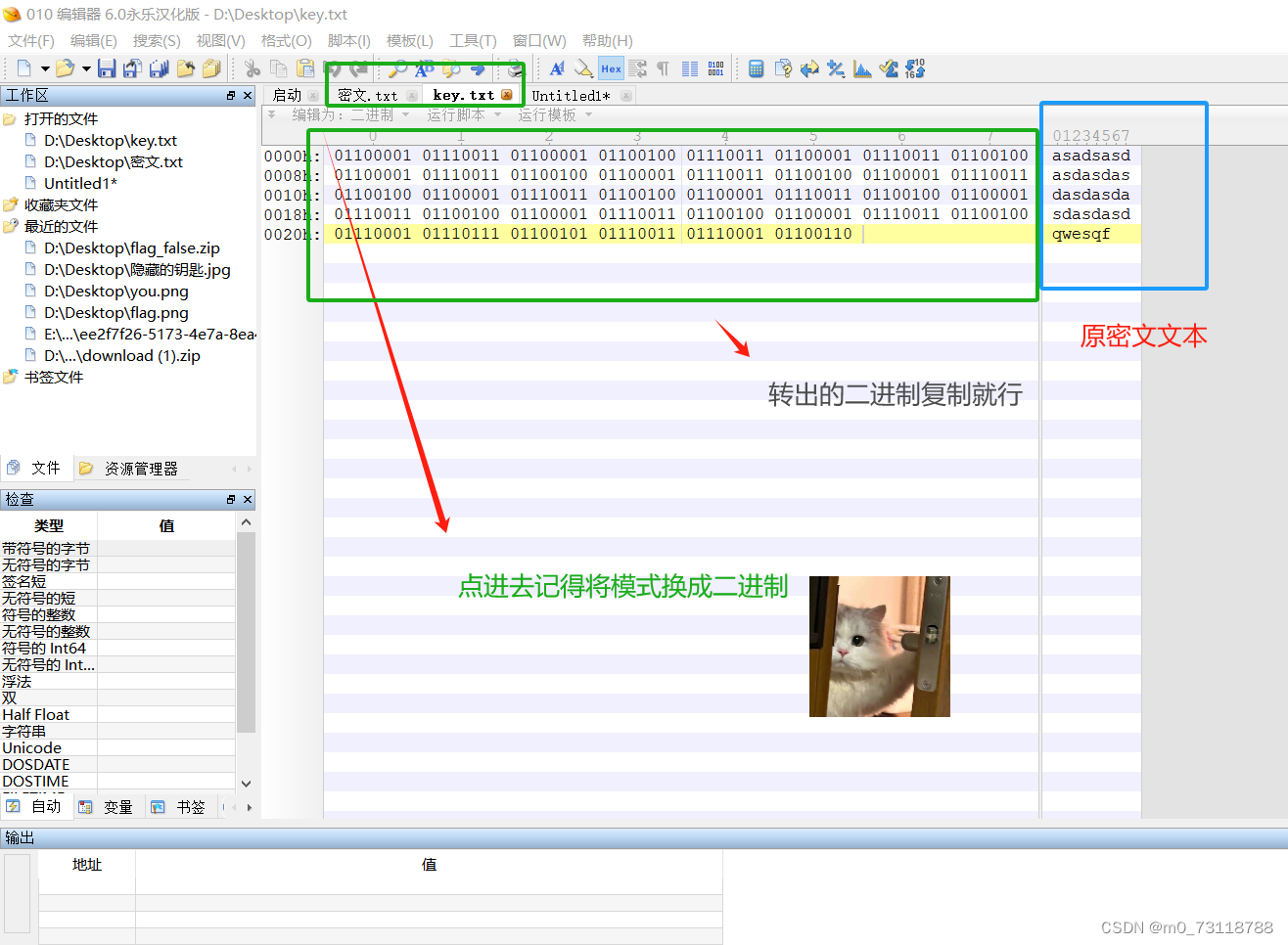Image resolution: width=1288 pixels, height=945 pixels.
Task: Run the Checksum tool
Action: point(888,68)
